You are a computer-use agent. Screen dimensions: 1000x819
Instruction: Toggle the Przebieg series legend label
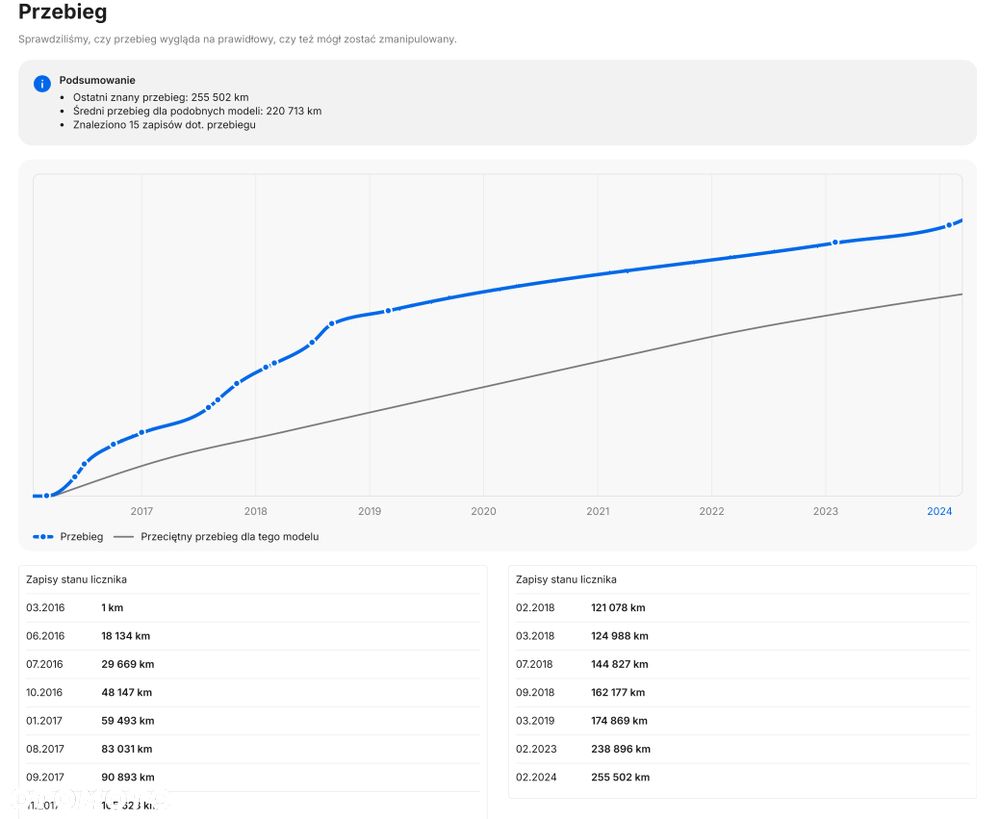(x=81, y=537)
